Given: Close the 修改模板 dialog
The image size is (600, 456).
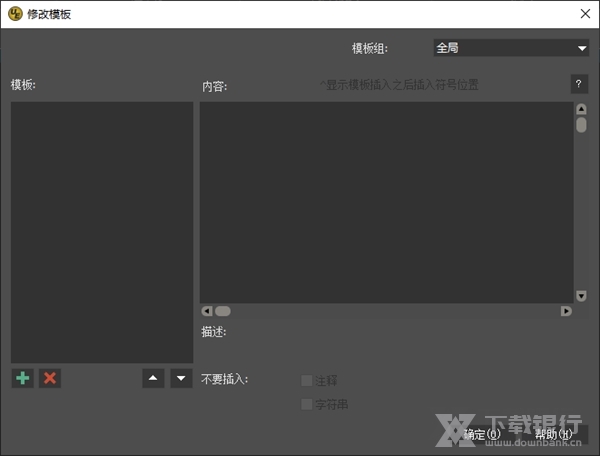Looking at the screenshot, I should click(x=585, y=14).
